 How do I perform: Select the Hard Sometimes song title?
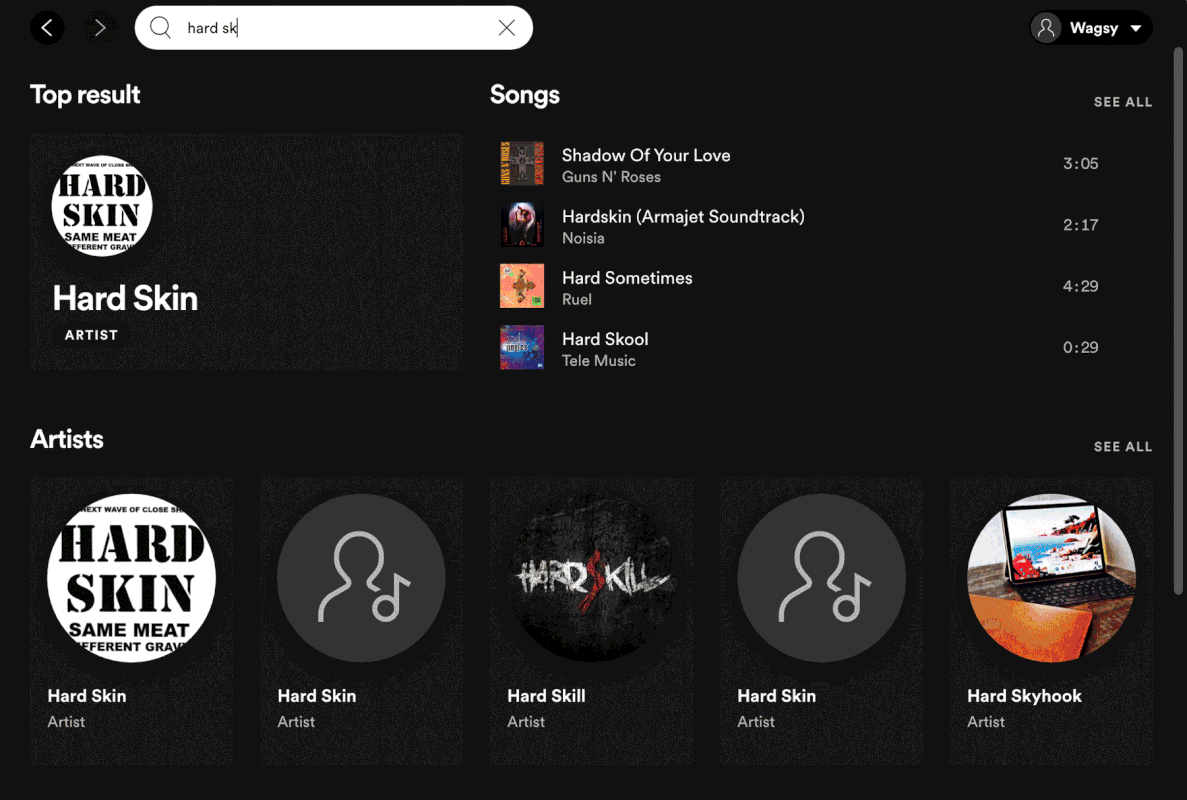pos(627,278)
